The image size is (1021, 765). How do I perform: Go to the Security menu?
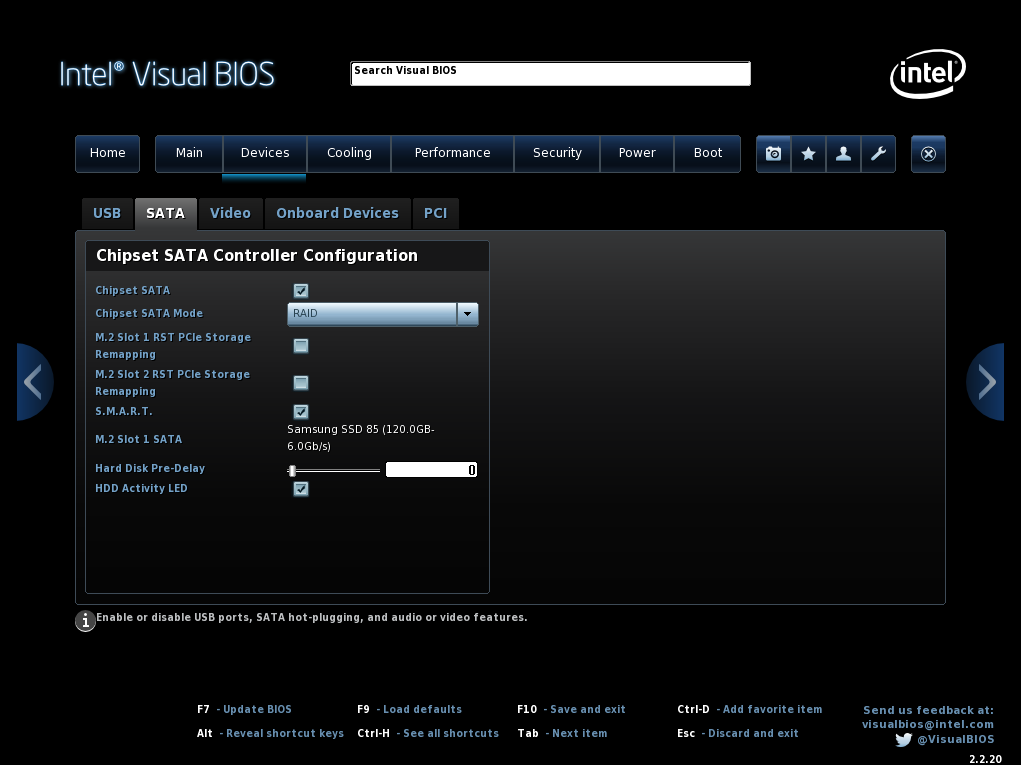pyautogui.click(x=557, y=154)
